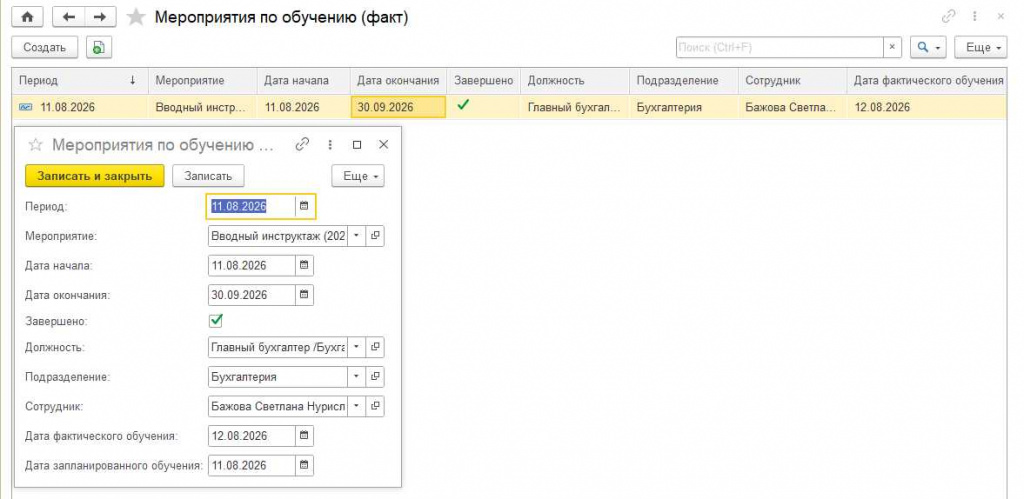Sort by Дата окончания column header

point(398,81)
